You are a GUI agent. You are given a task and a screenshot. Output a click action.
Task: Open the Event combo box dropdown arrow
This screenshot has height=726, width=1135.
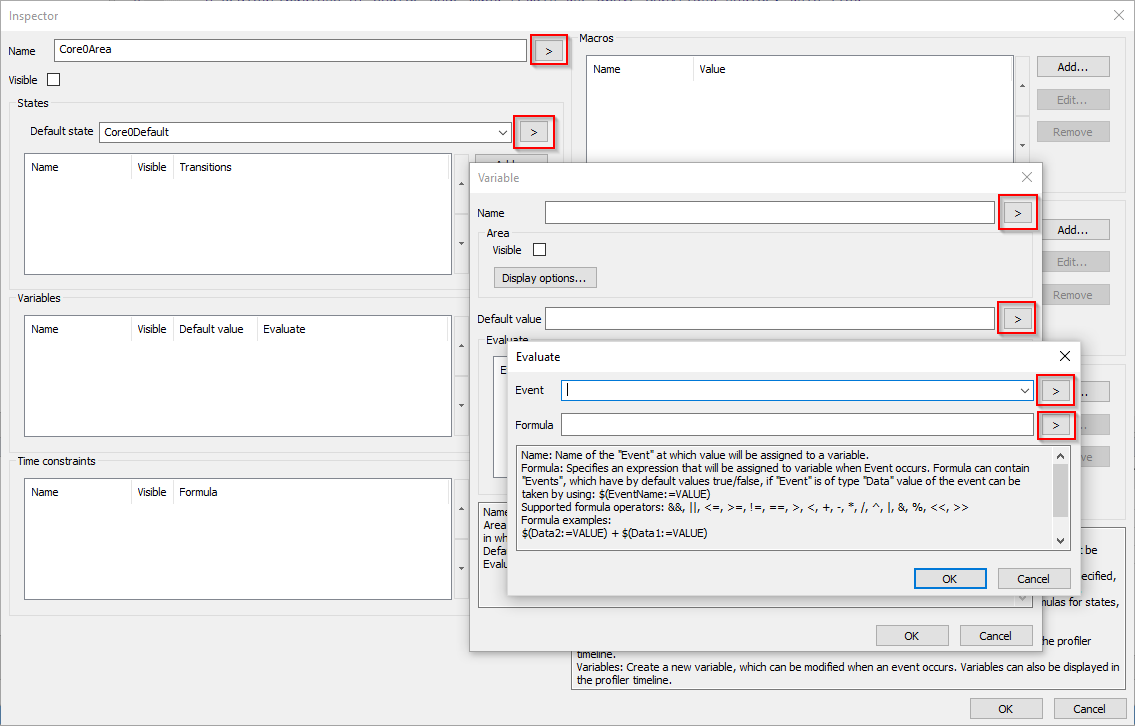(x=1025, y=390)
